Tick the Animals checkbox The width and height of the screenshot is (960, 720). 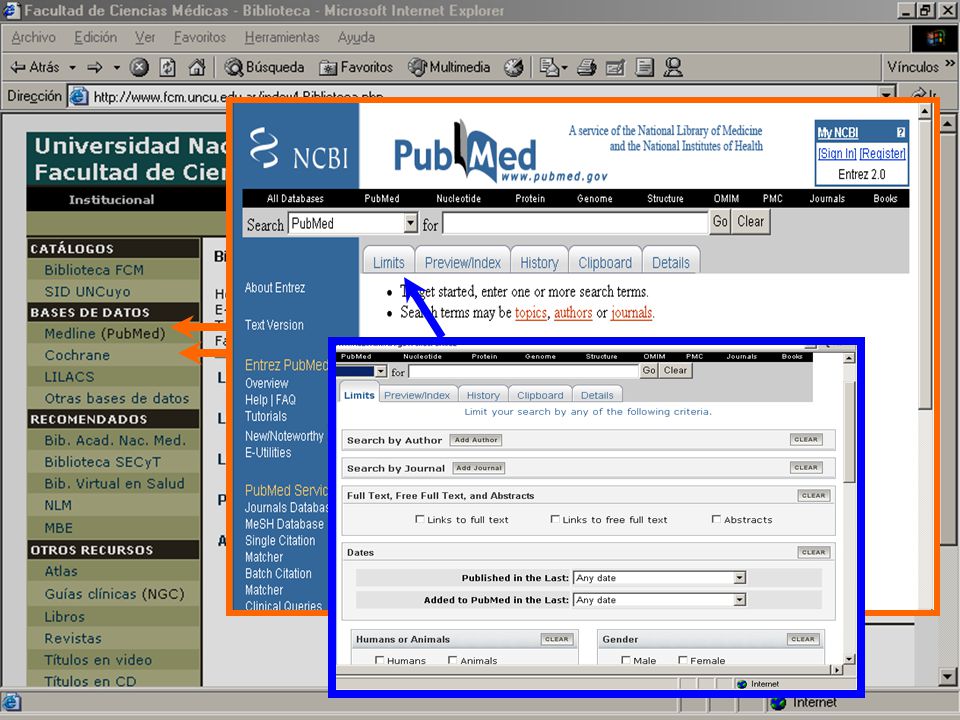pyautogui.click(x=452, y=660)
